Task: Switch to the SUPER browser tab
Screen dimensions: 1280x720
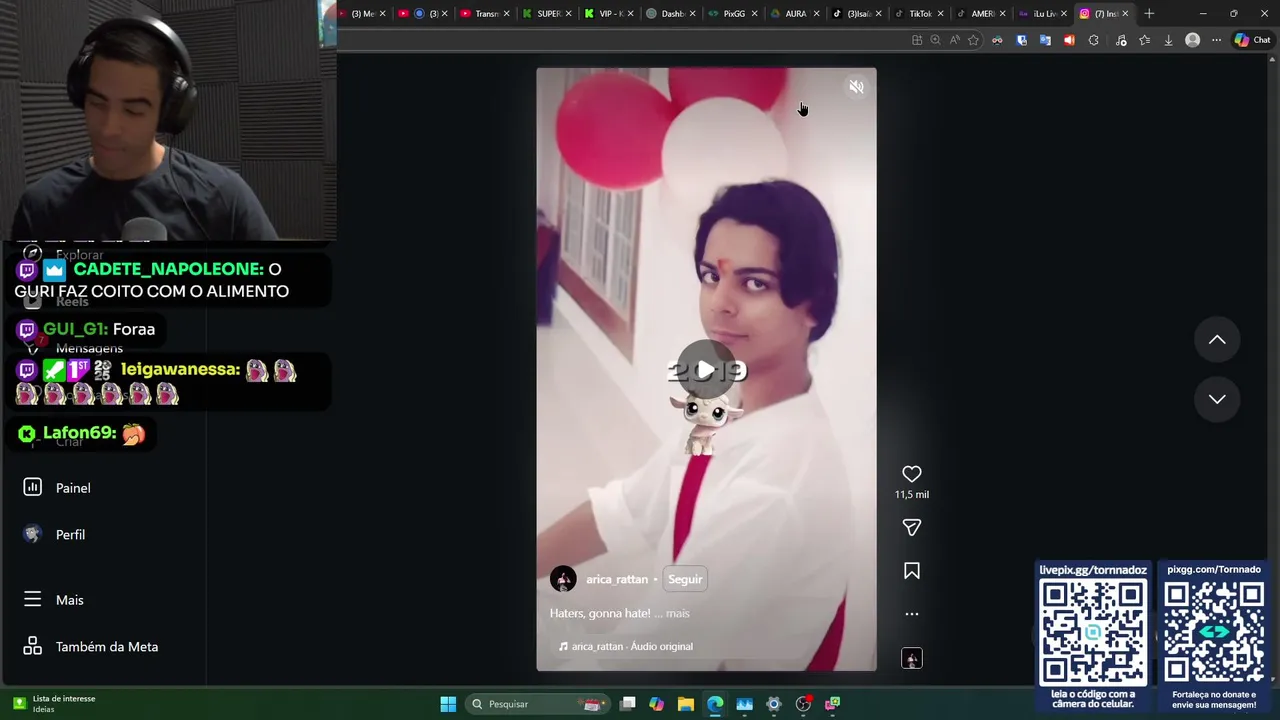Action: [548, 14]
